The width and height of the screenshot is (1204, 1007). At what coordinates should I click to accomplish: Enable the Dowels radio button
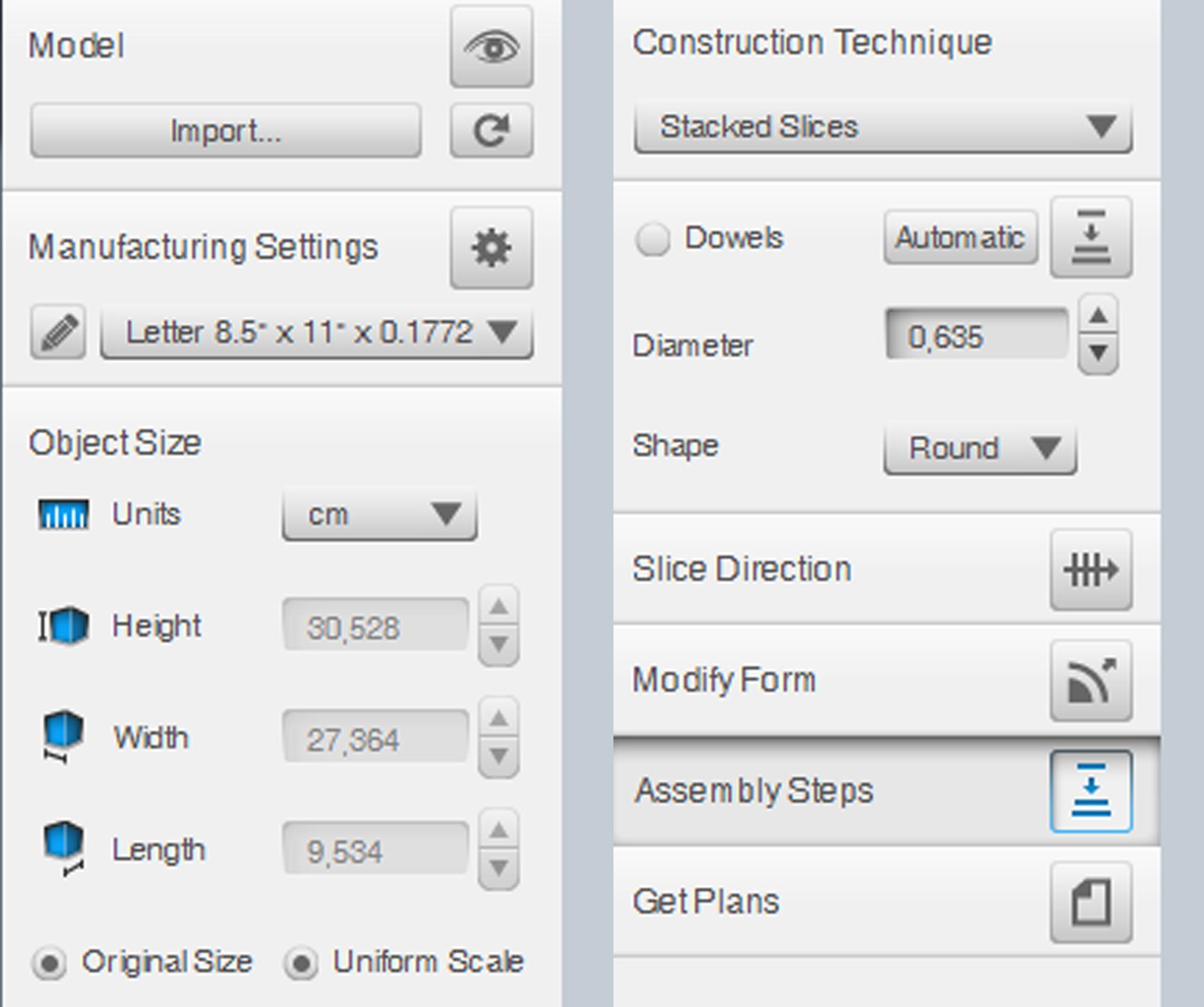653,238
